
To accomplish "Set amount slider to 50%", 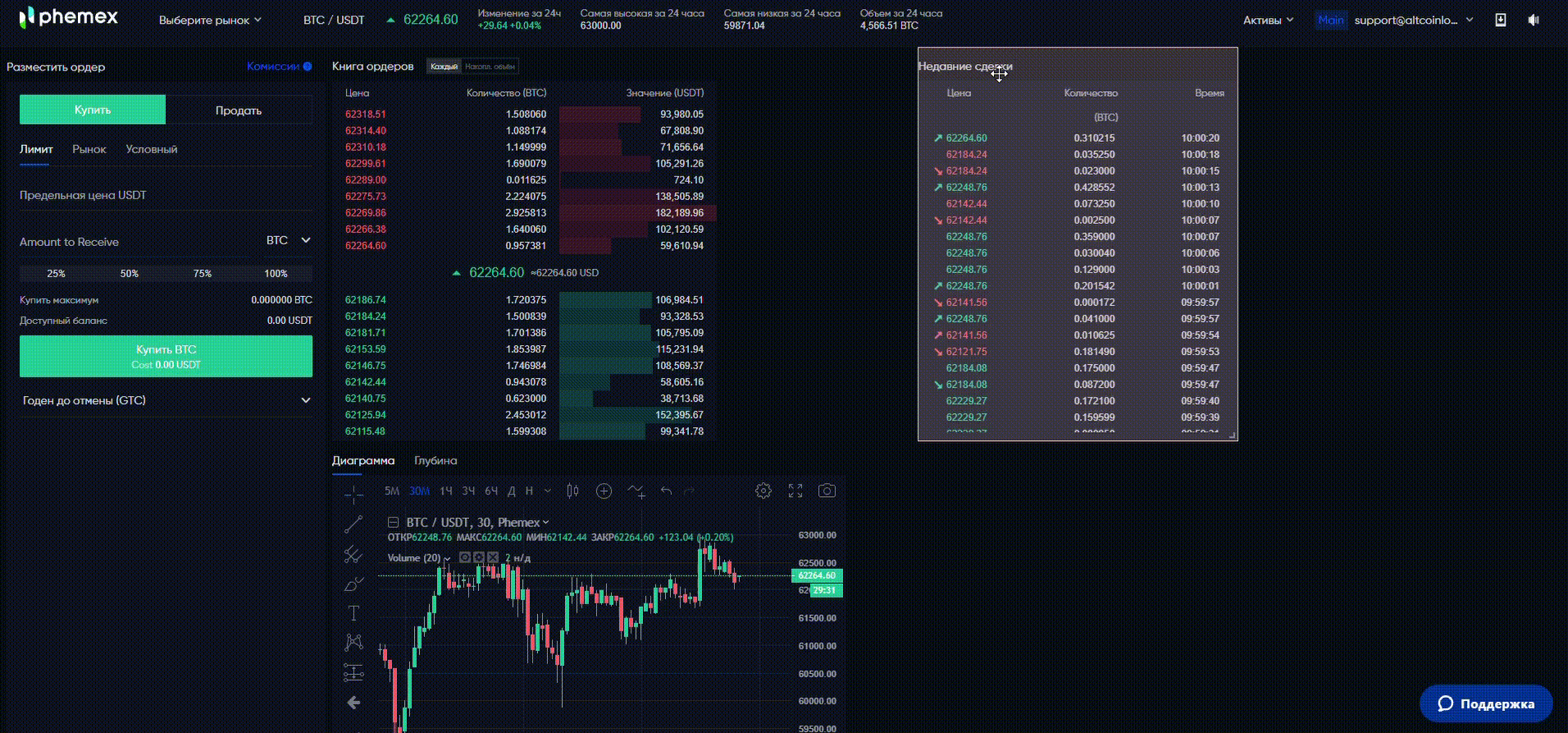I will 130,274.
